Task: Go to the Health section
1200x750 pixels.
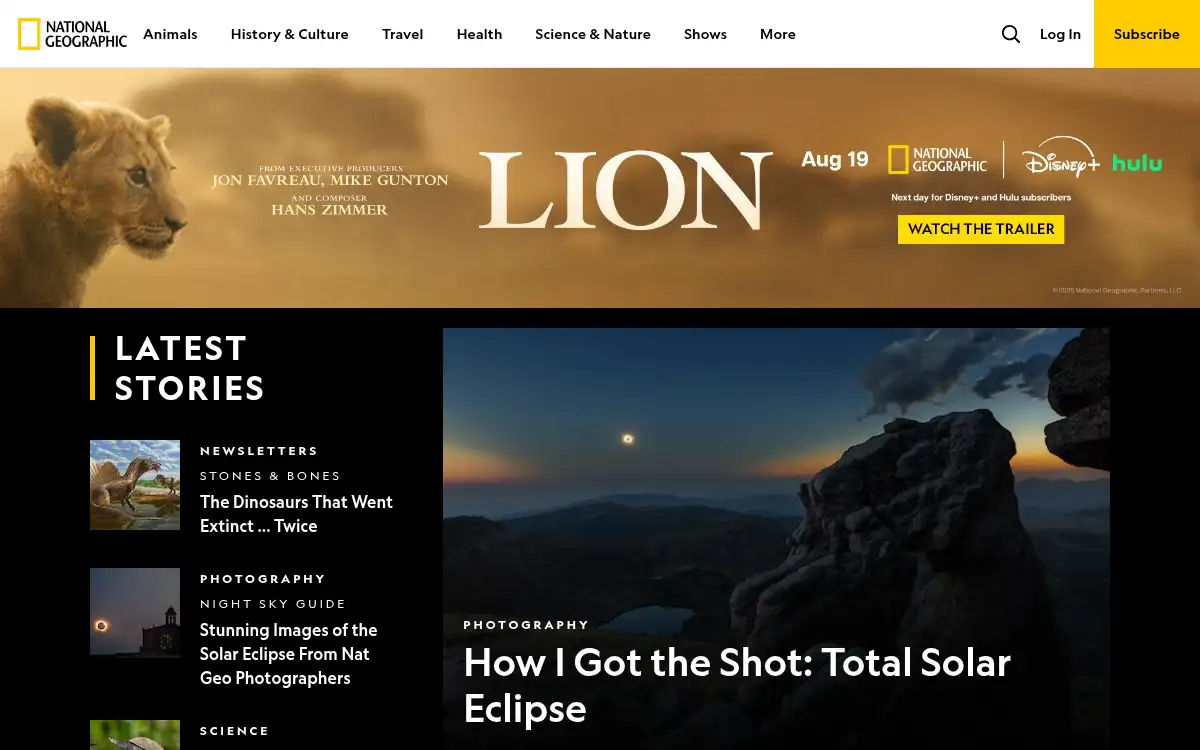Action: coord(479,34)
